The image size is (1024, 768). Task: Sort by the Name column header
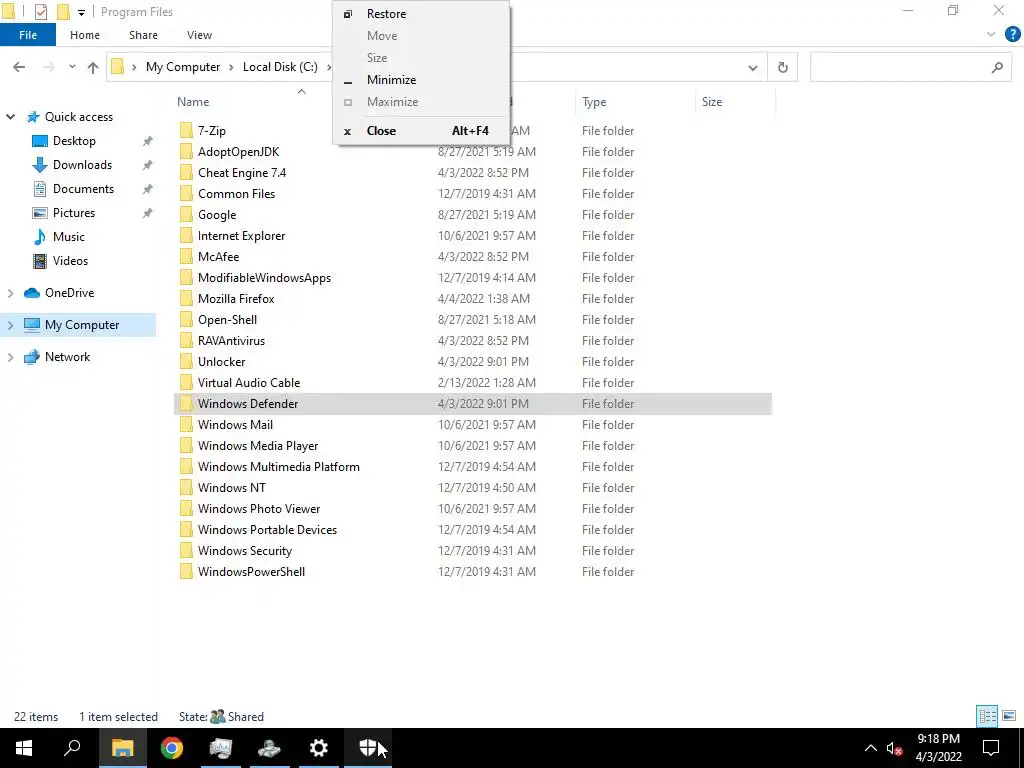(x=193, y=102)
